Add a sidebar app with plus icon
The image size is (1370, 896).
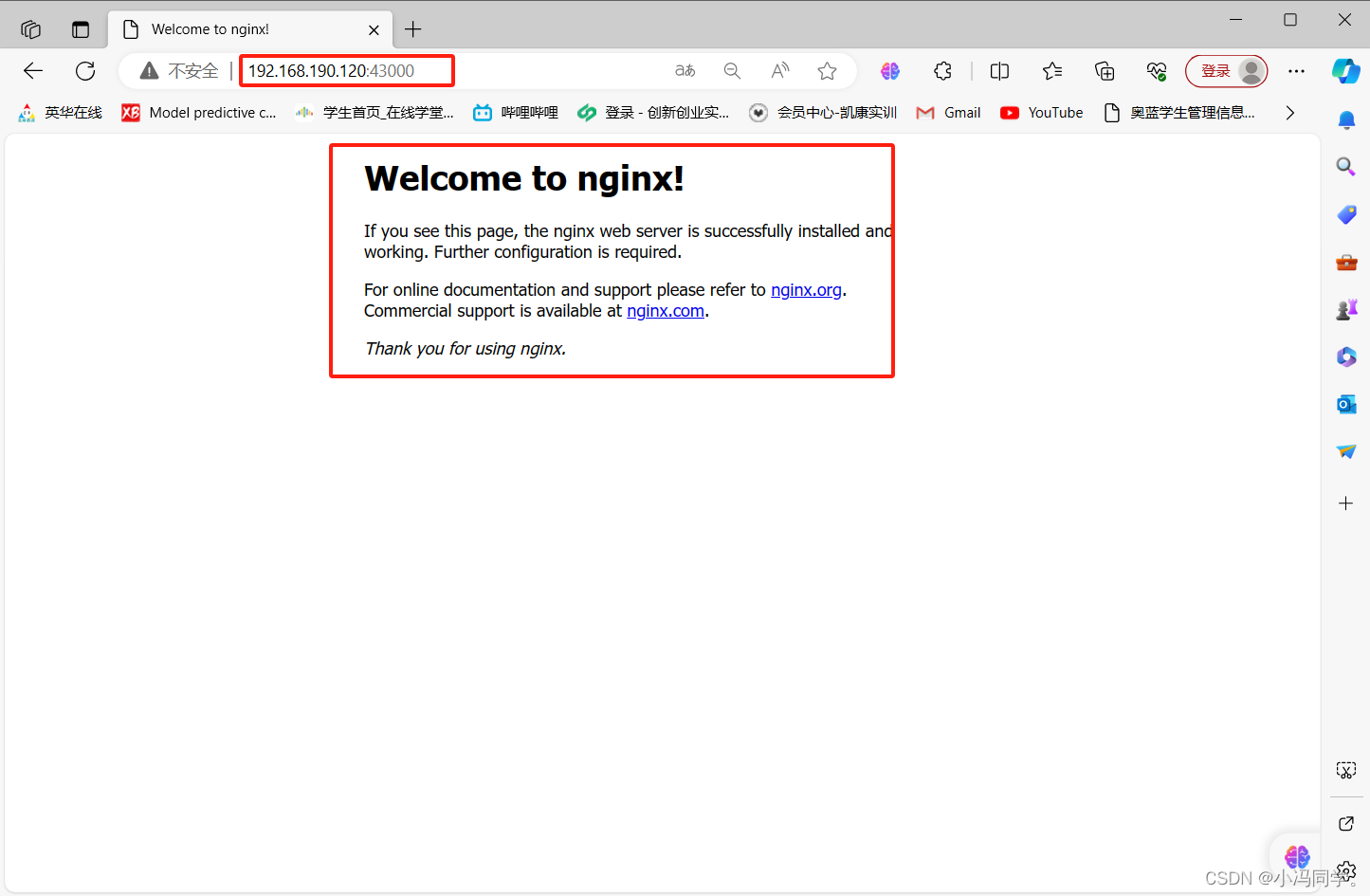(x=1346, y=503)
